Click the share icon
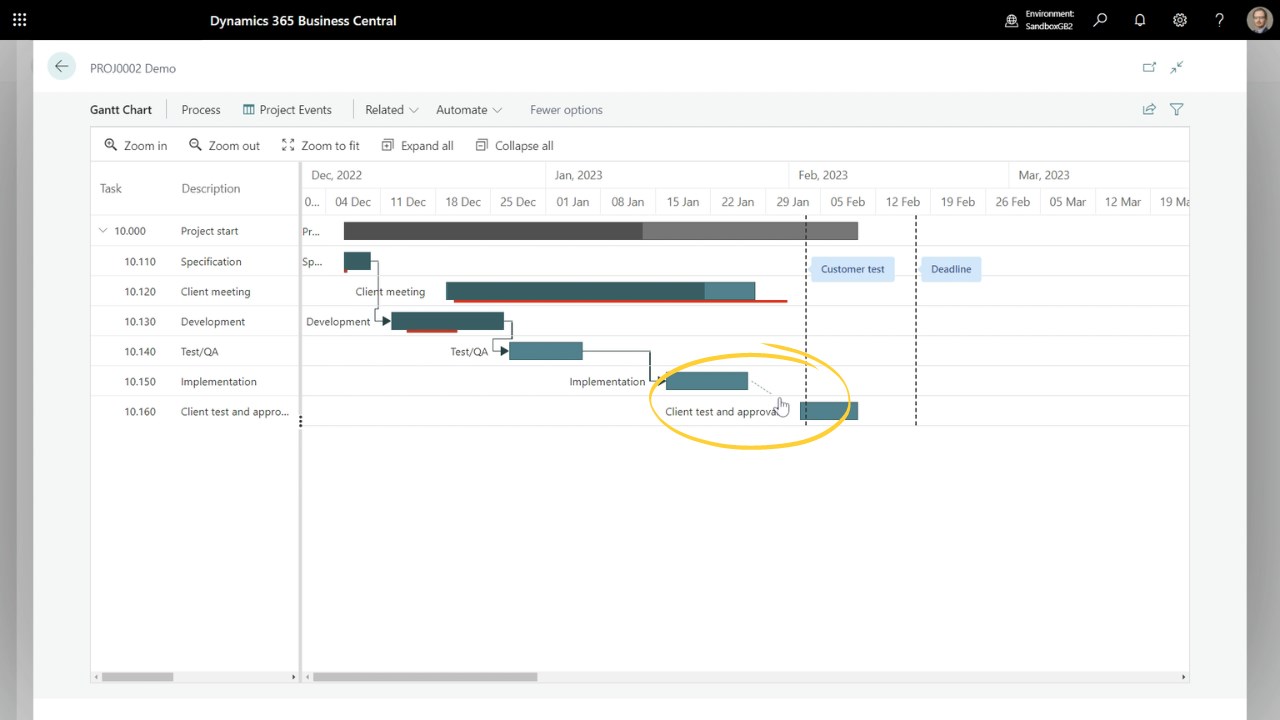1280x720 pixels. click(1149, 110)
